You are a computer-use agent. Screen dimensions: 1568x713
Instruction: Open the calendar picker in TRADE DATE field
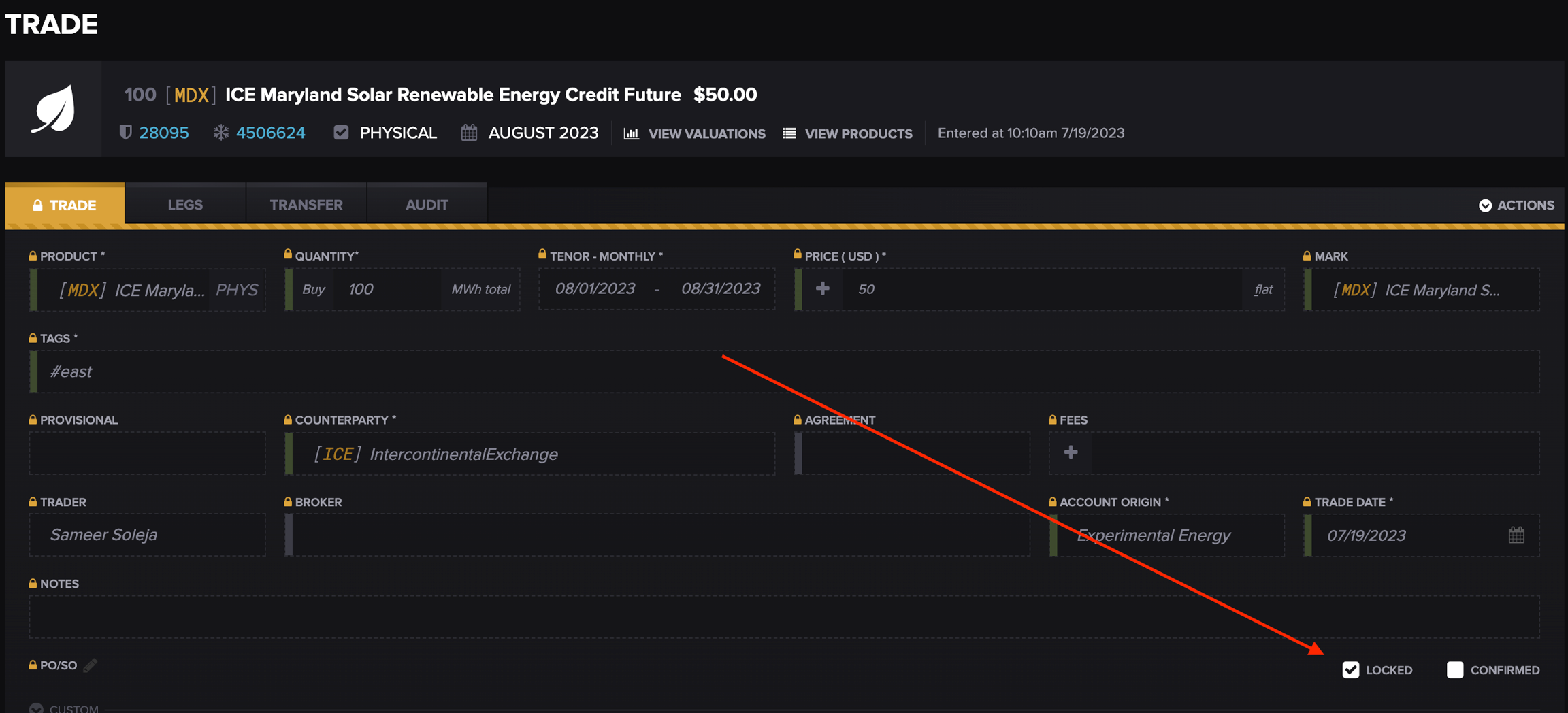click(1518, 535)
